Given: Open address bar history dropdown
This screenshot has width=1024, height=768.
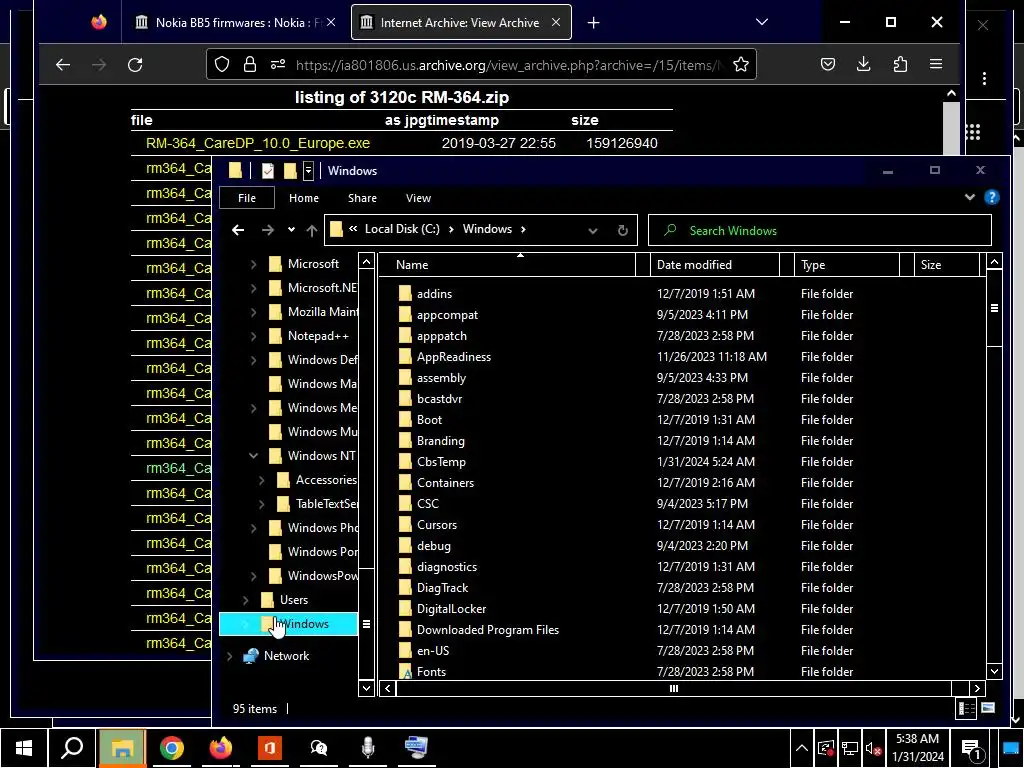Looking at the screenshot, I should tap(592, 230).
